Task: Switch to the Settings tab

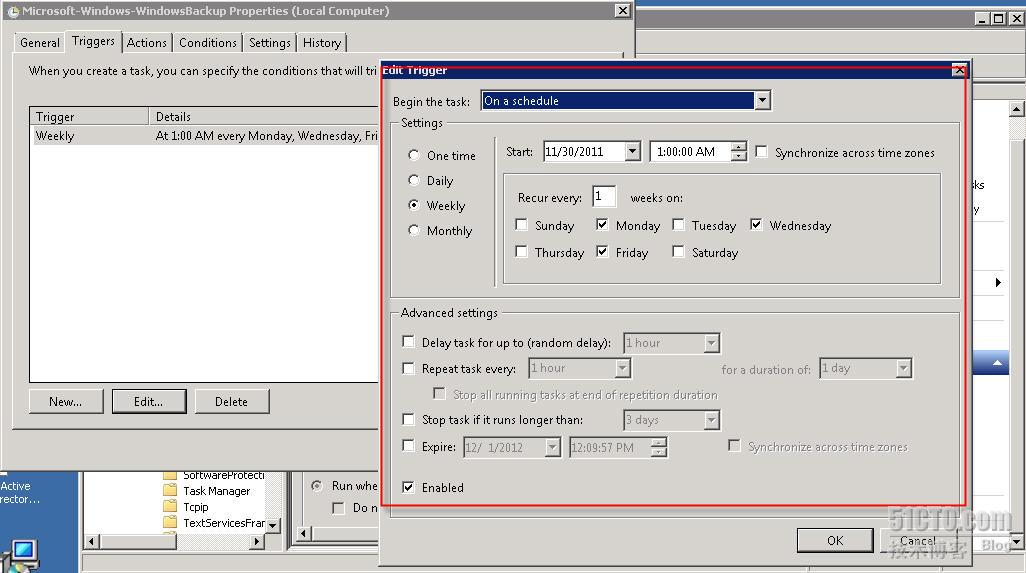Action: [270, 43]
